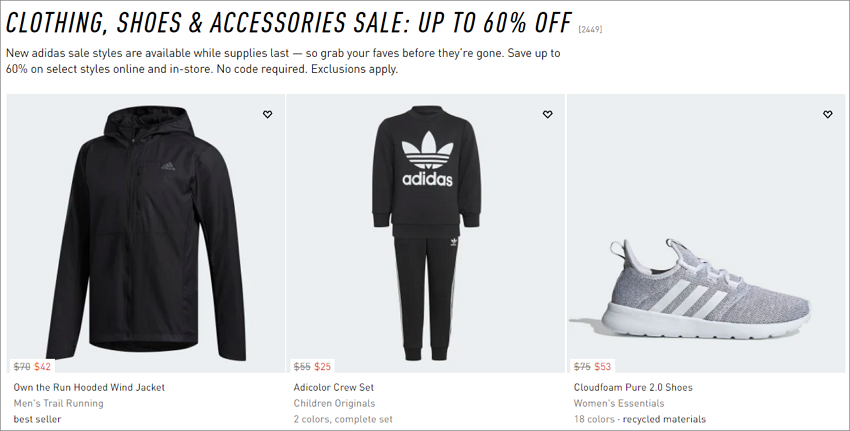Viewport: 850px width, 431px height.
Task: Open the Own the Run Hooded Wind Jacket title
Action: click(x=89, y=387)
